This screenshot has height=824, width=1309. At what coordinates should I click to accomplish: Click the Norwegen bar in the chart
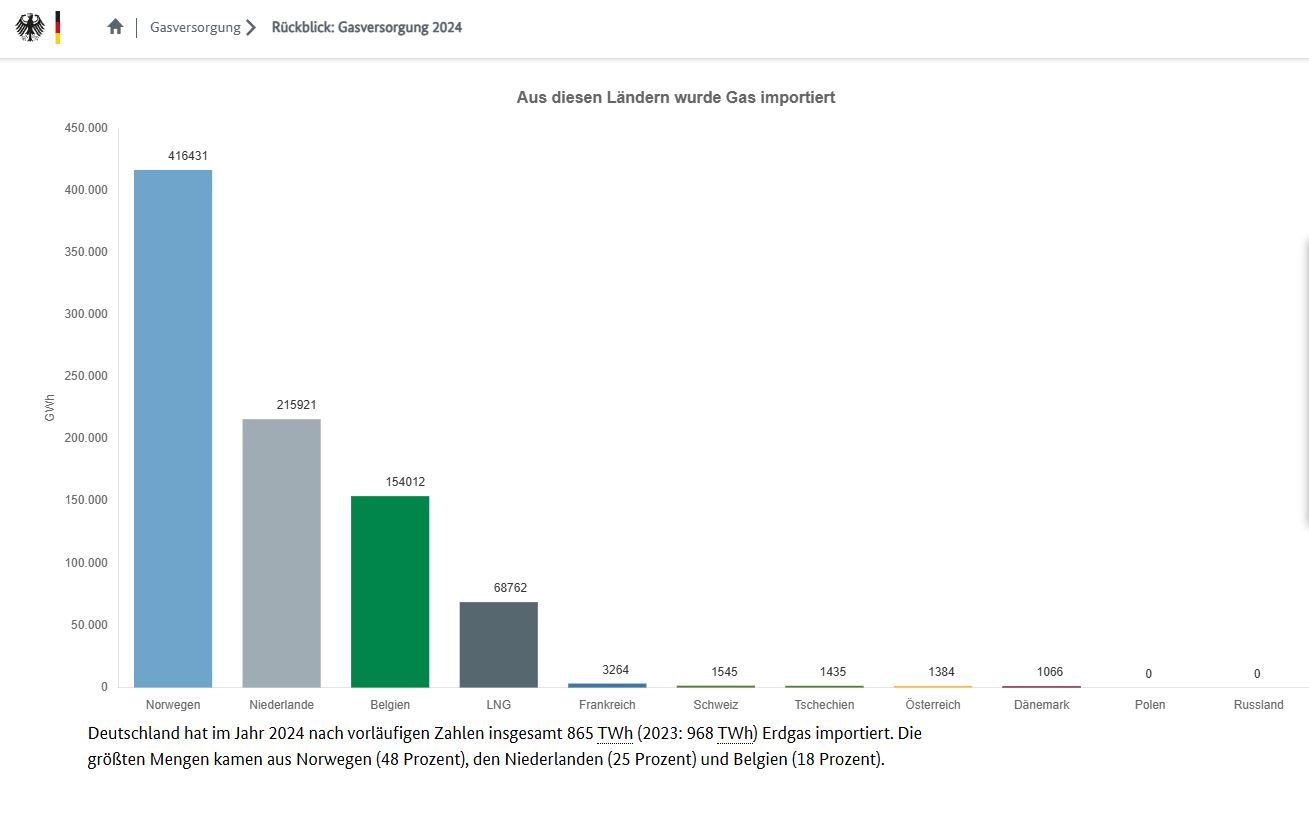pyautogui.click(x=173, y=428)
